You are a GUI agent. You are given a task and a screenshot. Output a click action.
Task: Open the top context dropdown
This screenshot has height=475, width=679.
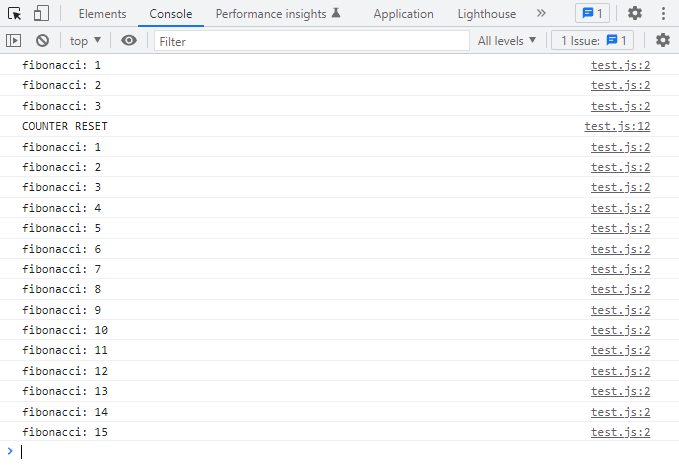[x=85, y=41]
